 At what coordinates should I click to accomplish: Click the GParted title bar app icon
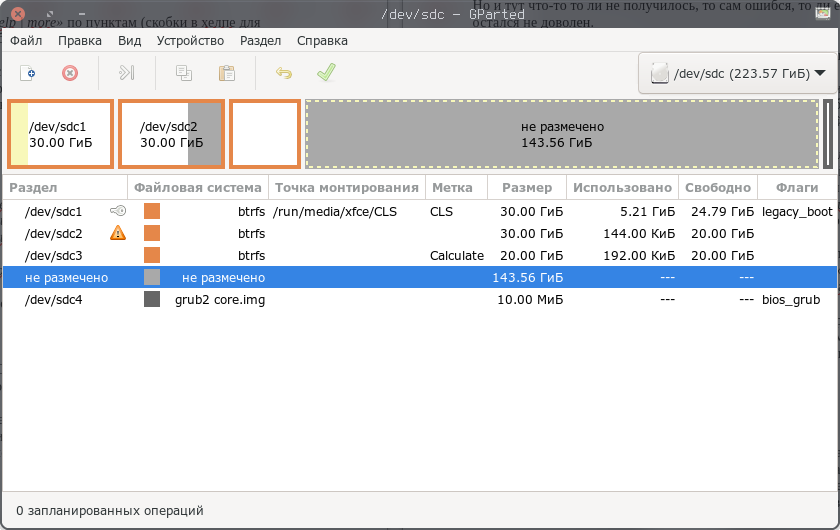(823, 13)
